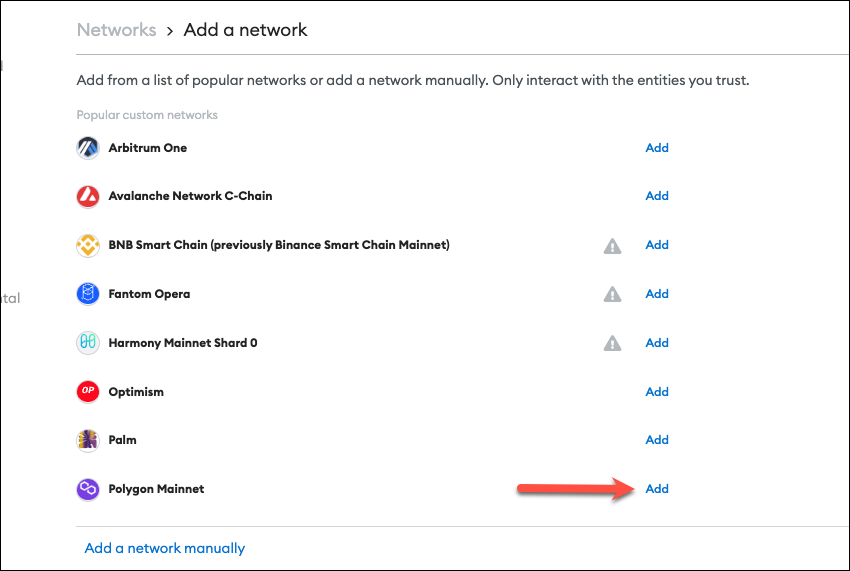Image resolution: width=850 pixels, height=571 pixels.
Task: Go back to Networks breadcrumb
Action: pos(117,30)
